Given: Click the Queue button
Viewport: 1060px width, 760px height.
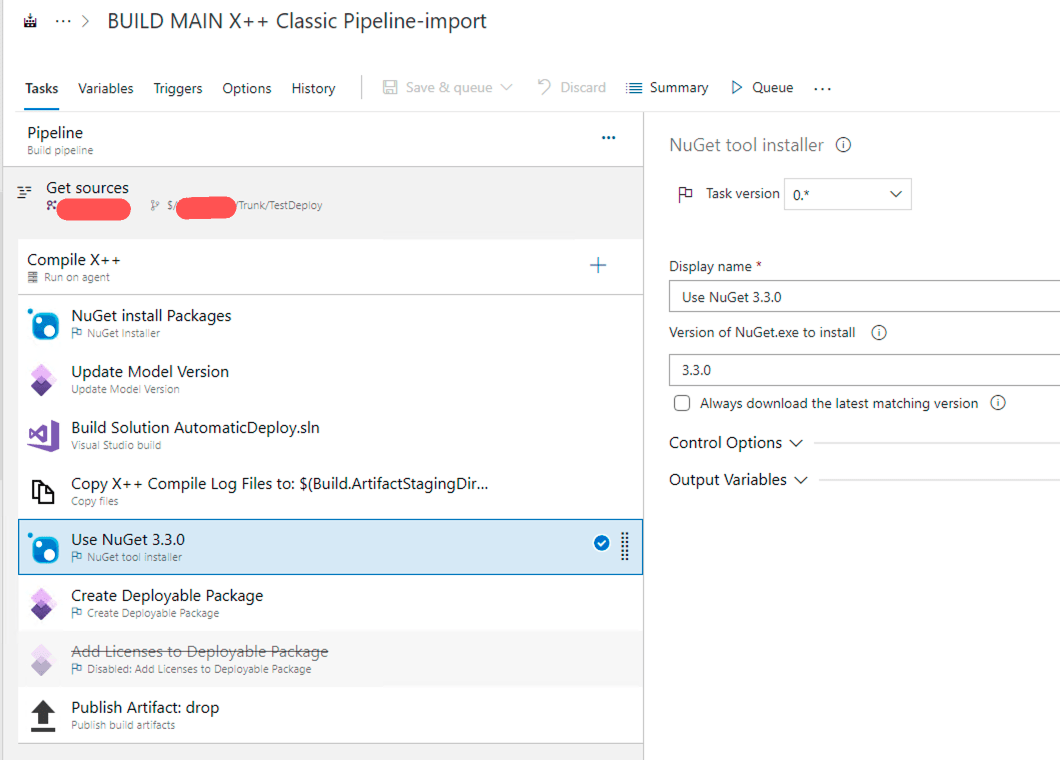Looking at the screenshot, I should [762, 87].
